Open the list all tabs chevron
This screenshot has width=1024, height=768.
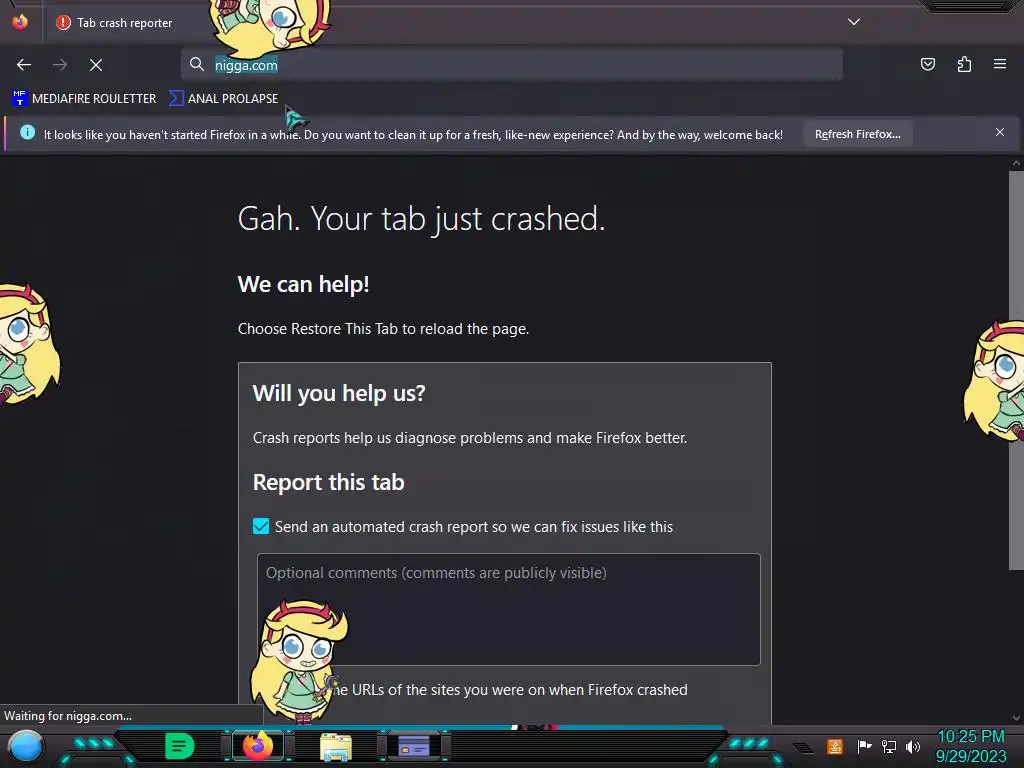click(x=854, y=22)
